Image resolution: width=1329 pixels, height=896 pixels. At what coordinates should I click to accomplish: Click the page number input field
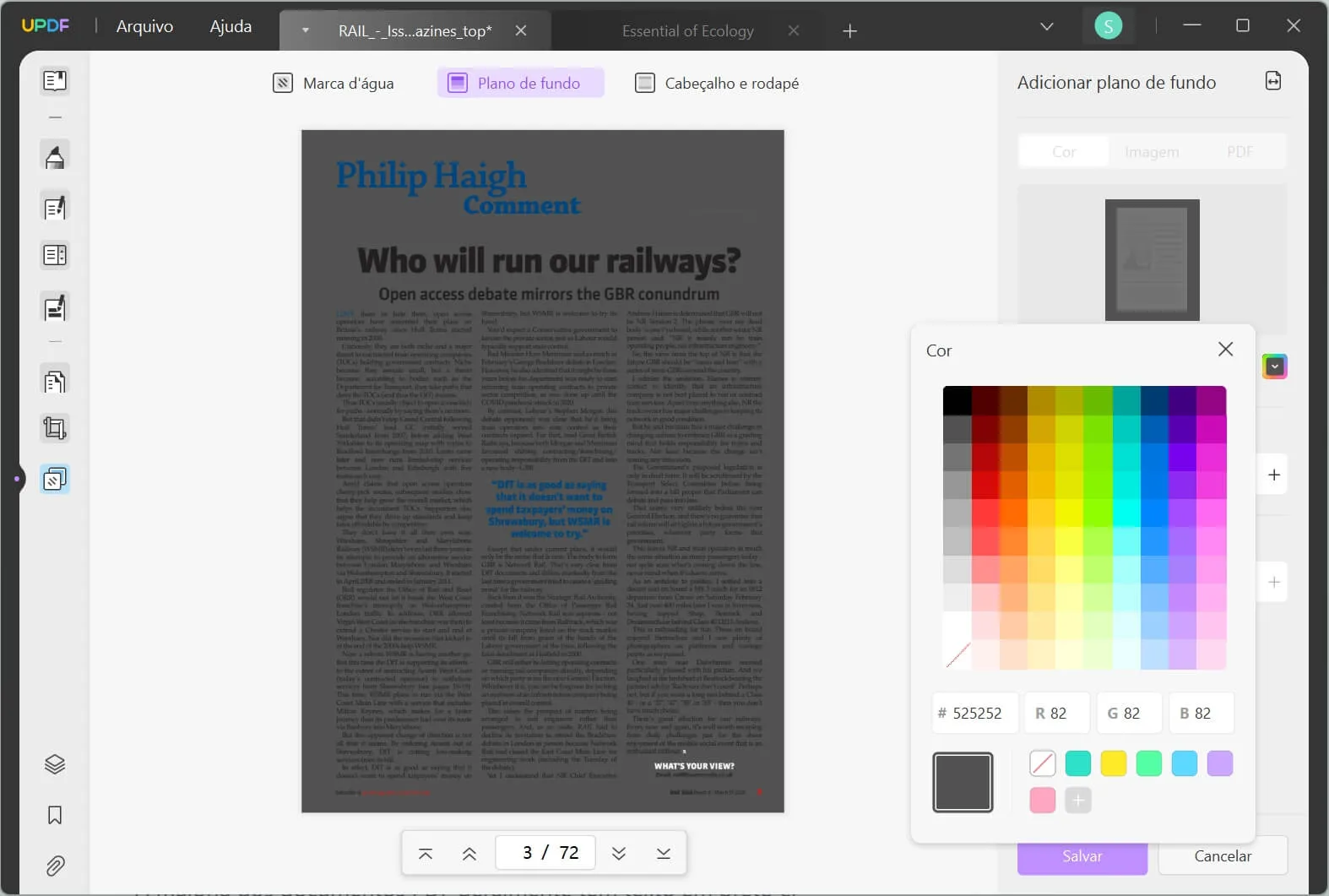[545, 853]
